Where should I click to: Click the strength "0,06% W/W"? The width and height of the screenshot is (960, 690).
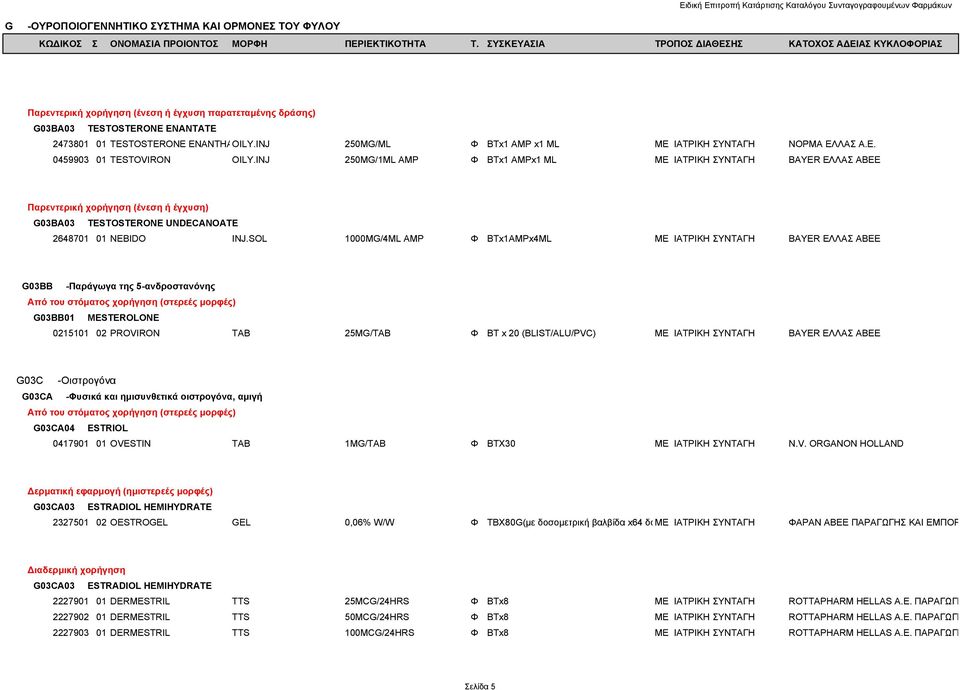369,523
